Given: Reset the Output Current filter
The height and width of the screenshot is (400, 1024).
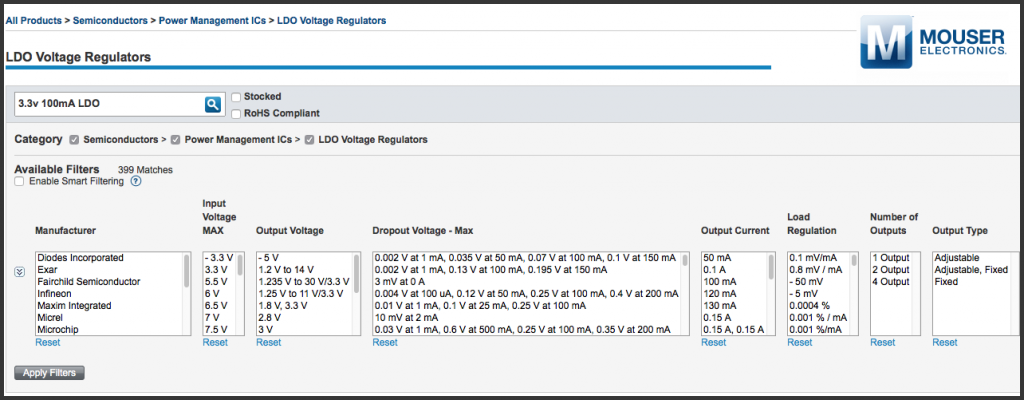Looking at the screenshot, I should coord(713,342).
